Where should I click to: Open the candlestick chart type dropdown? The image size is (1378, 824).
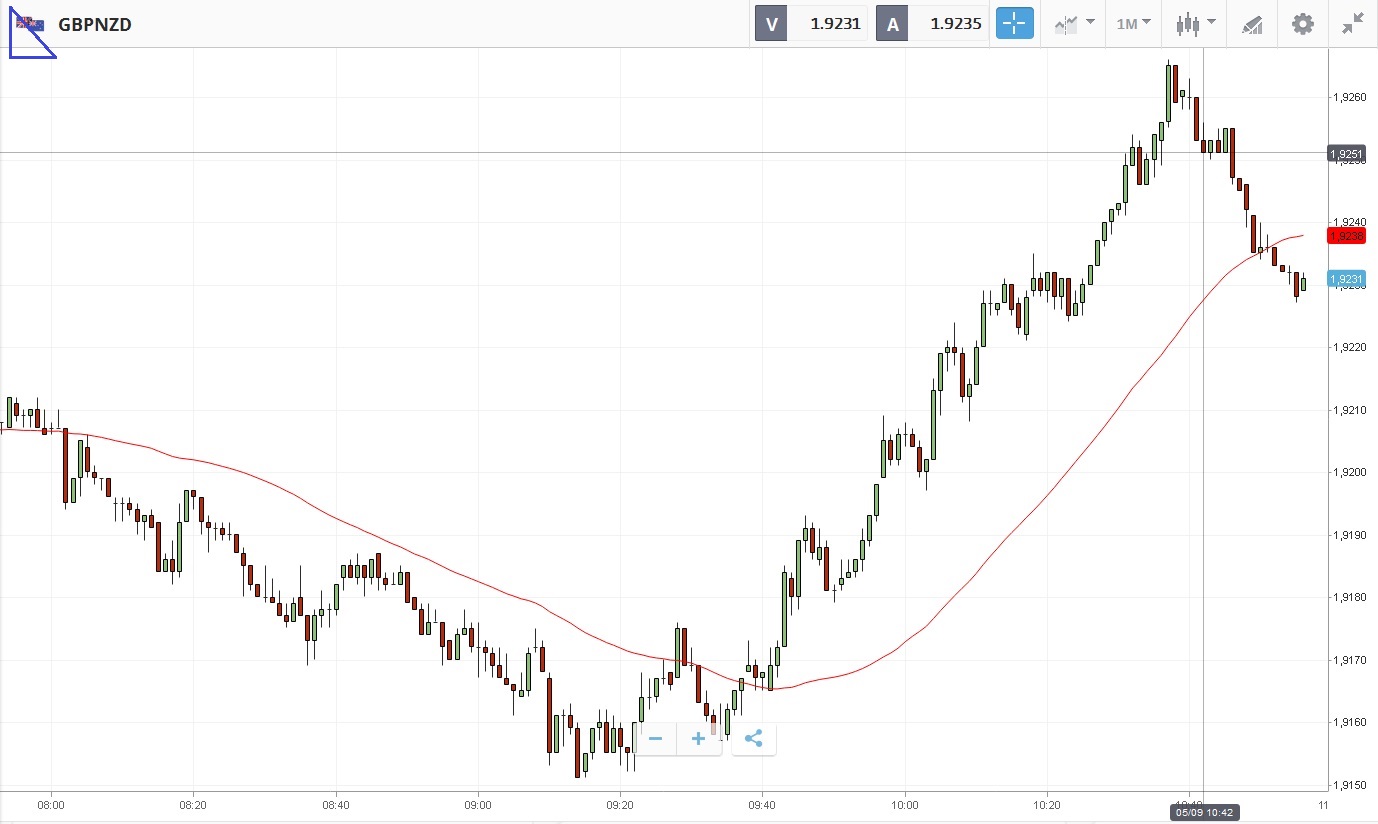(x=1195, y=24)
